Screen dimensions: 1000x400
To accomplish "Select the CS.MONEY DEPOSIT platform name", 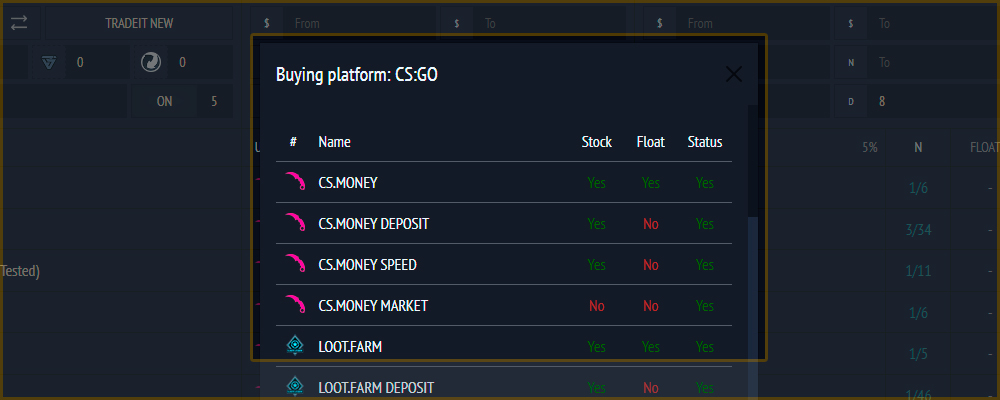I will tap(374, 224).
